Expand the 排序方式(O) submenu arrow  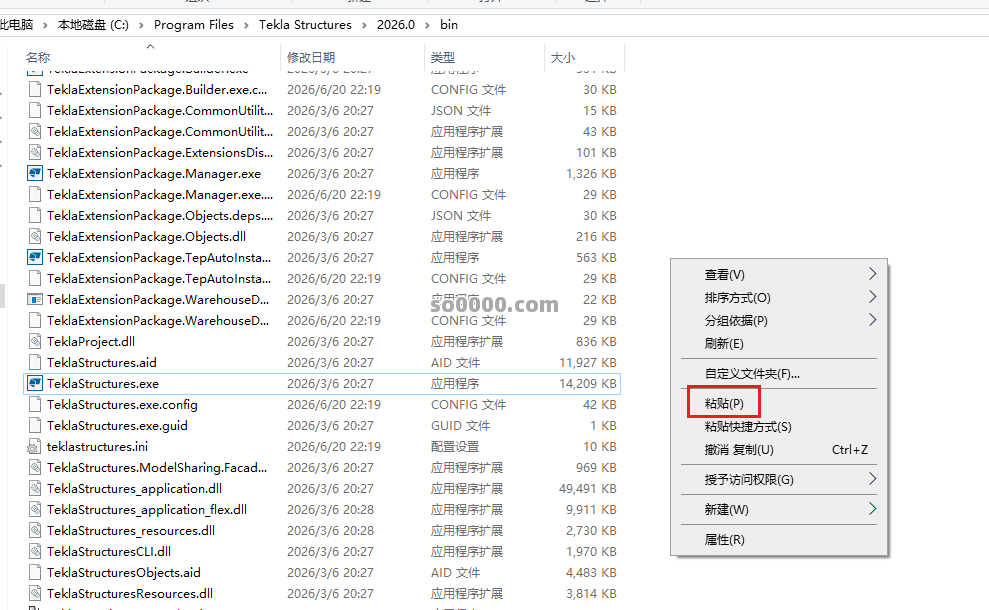[x=872, y=296]
